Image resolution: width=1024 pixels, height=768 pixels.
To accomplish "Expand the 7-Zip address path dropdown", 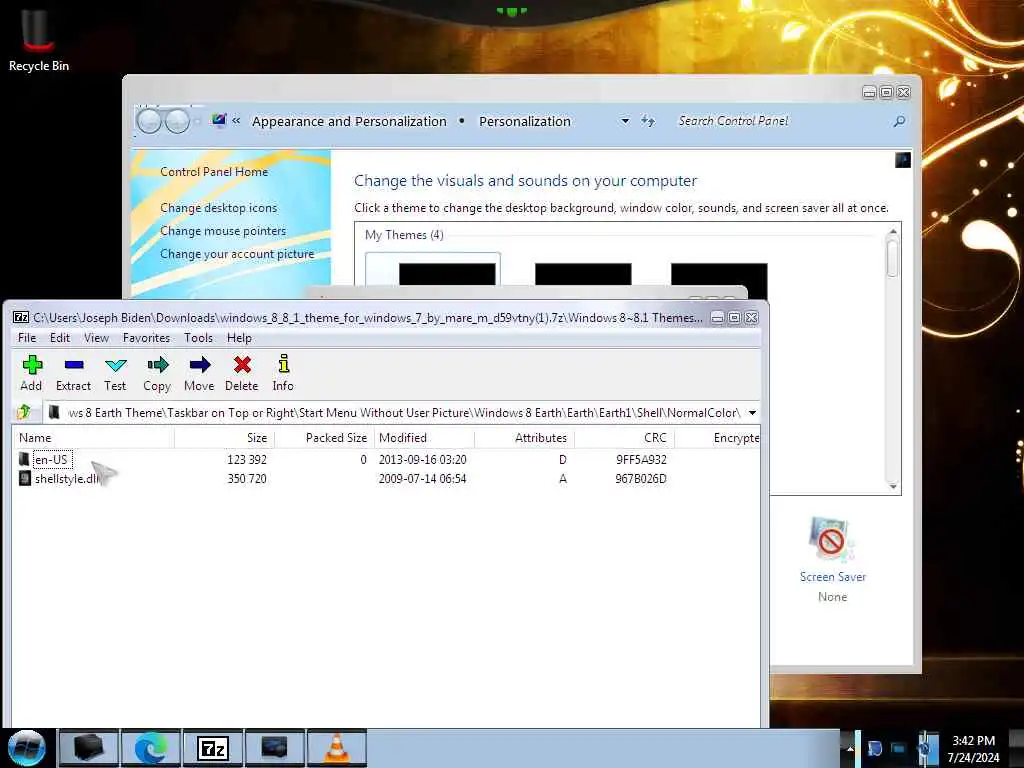I will click(x=752, y=413).
